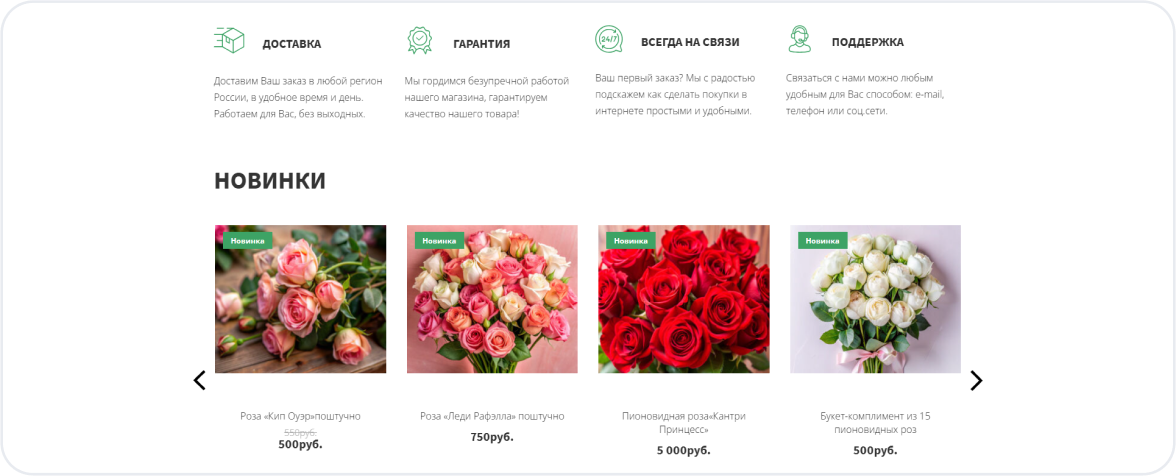Screen dimensions: 1176x476
Task: Click the Новинка badge on white bouquet
Action: tap(823, 241)
